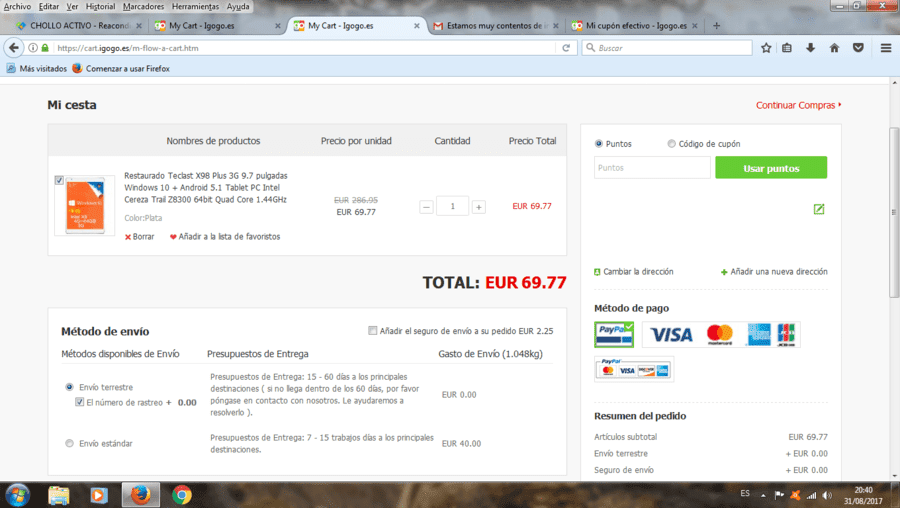Open the Archivo menu
The image size is (900, 508).
pyautogui.click(x=17, y=6)
